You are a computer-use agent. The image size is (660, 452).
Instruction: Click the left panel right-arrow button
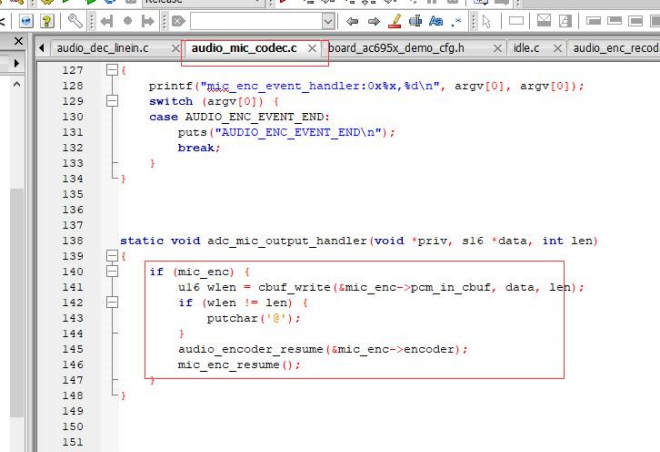(16, 64)
